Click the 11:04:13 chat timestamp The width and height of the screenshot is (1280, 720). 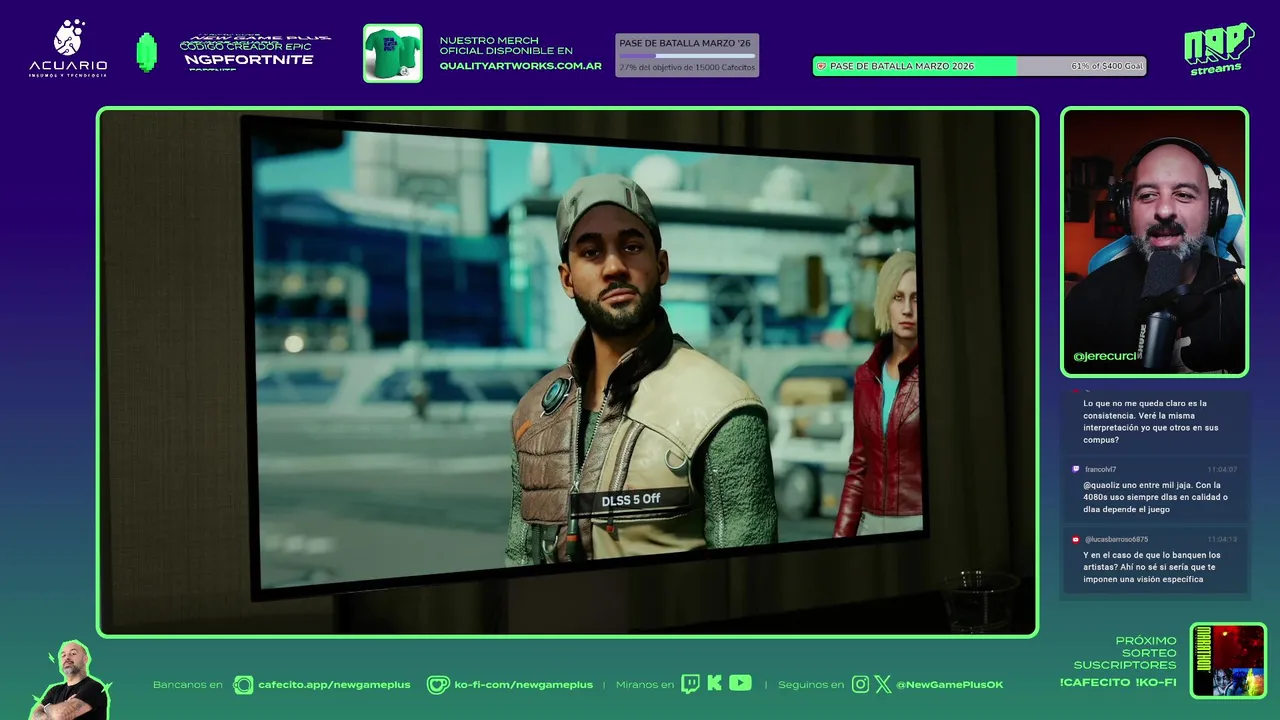1222,539
